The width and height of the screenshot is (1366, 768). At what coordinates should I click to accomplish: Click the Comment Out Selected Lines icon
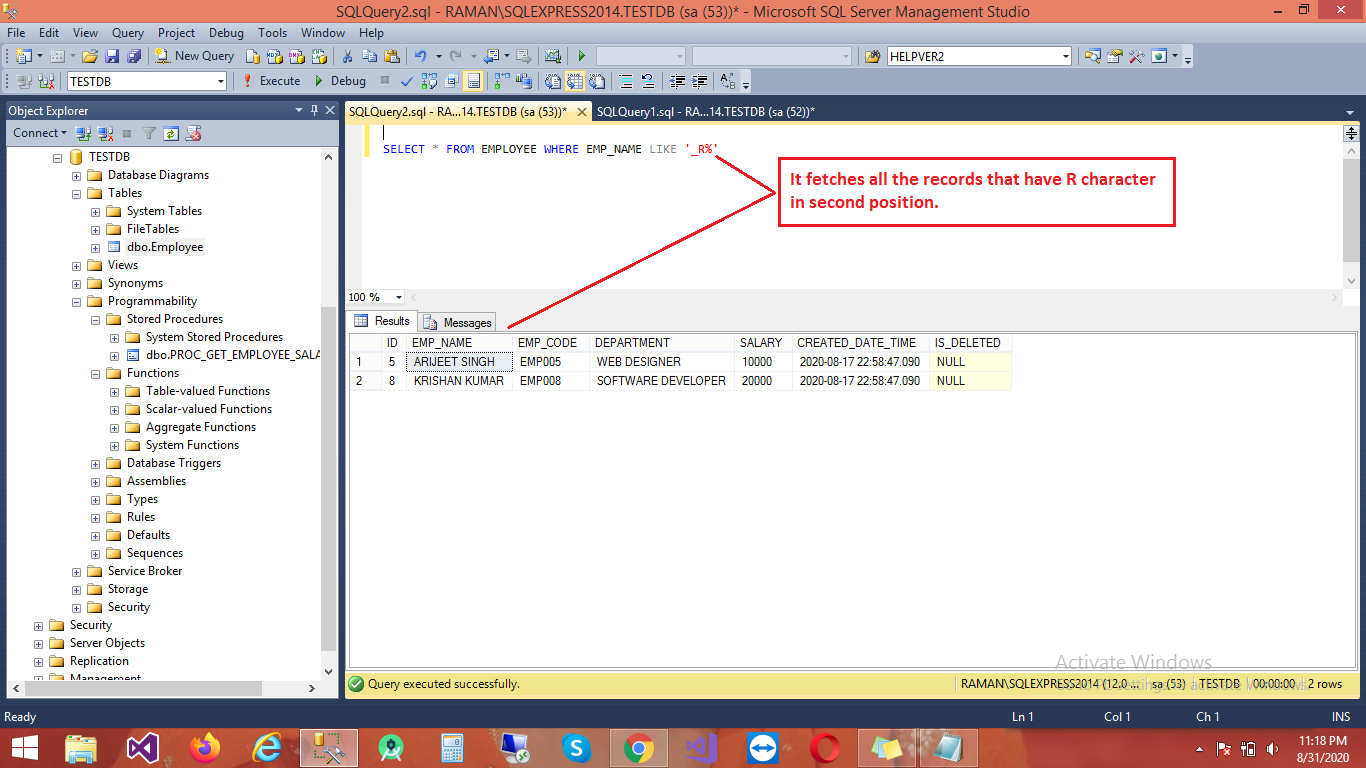624,81
